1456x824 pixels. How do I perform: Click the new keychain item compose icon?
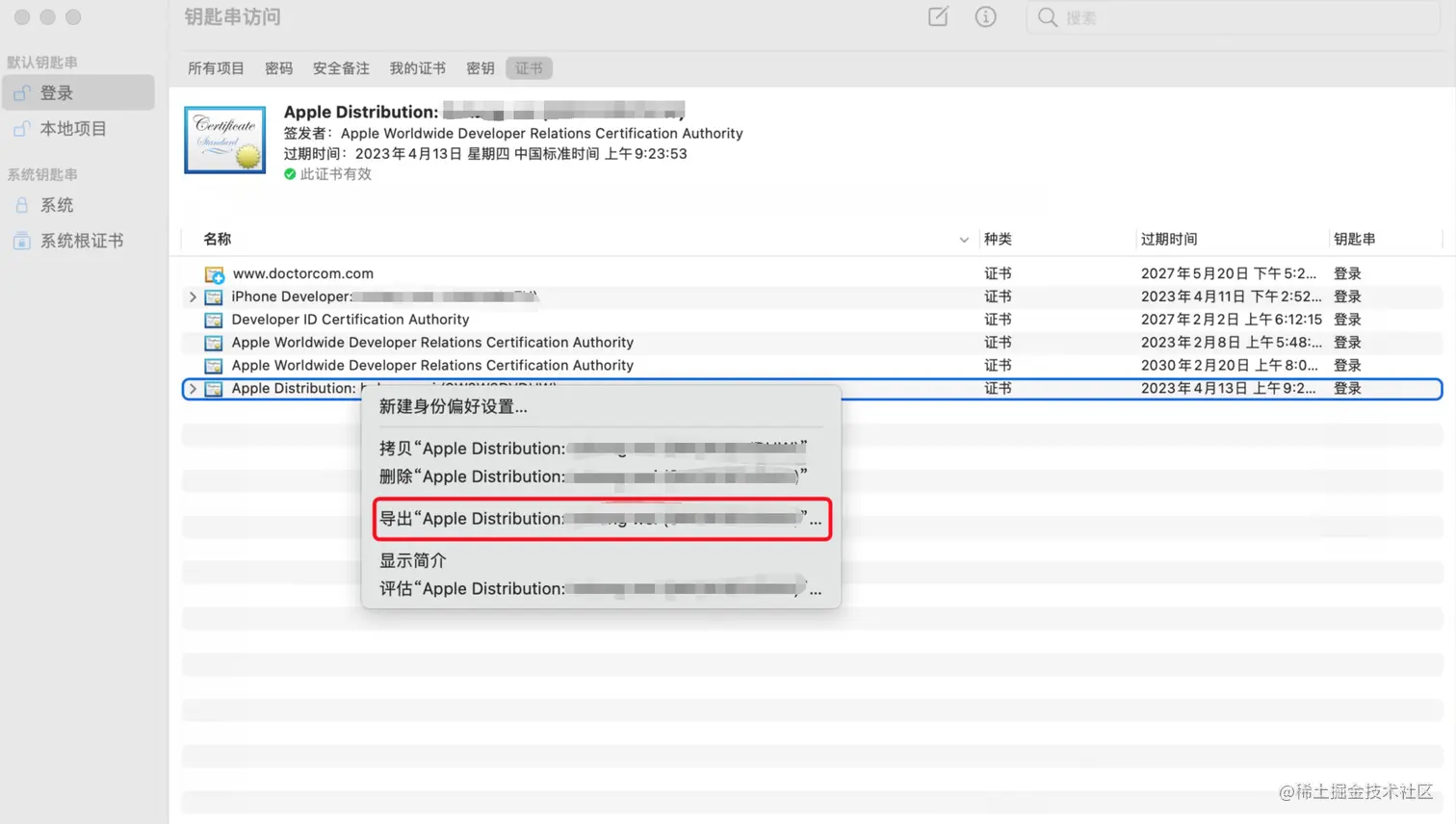(937, 16)
